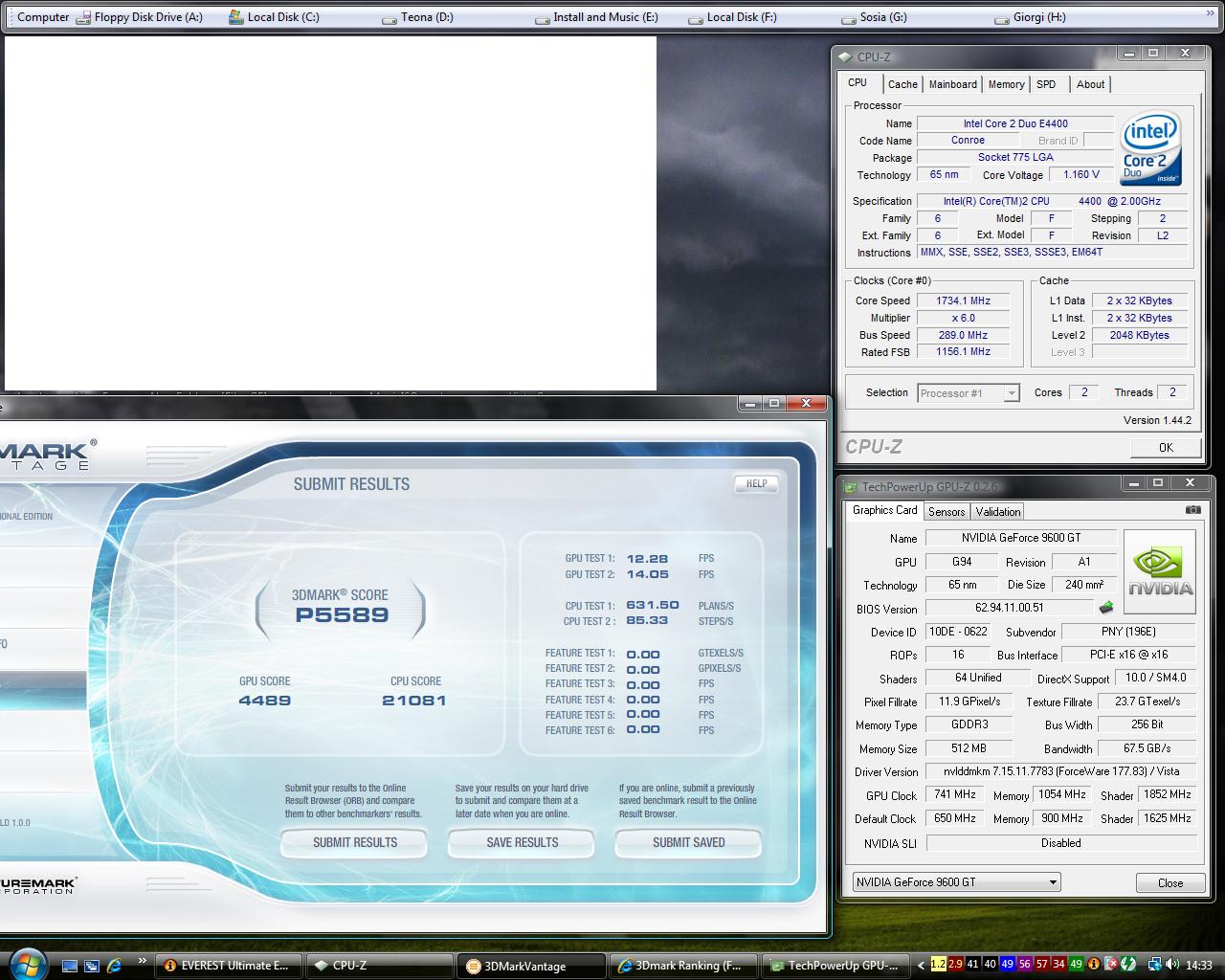This screenshot has width=1225, height=980.
Task: Open Giorgi (H:) drive from toolbar
Action: tap(1030, 17)
